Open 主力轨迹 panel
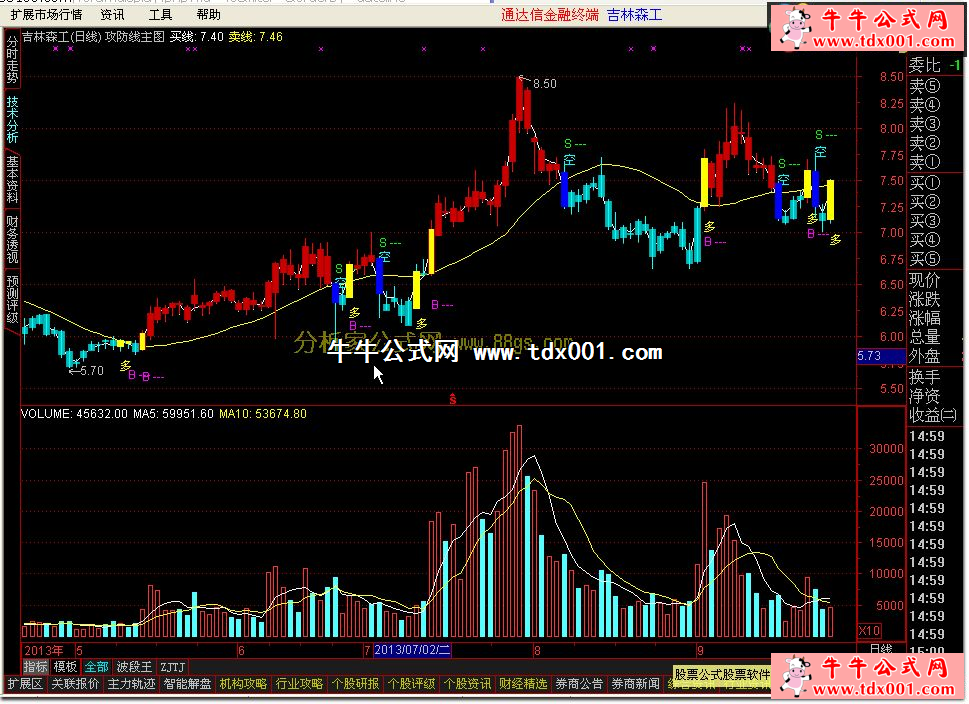Screen dimensions: 969x704 131,684
